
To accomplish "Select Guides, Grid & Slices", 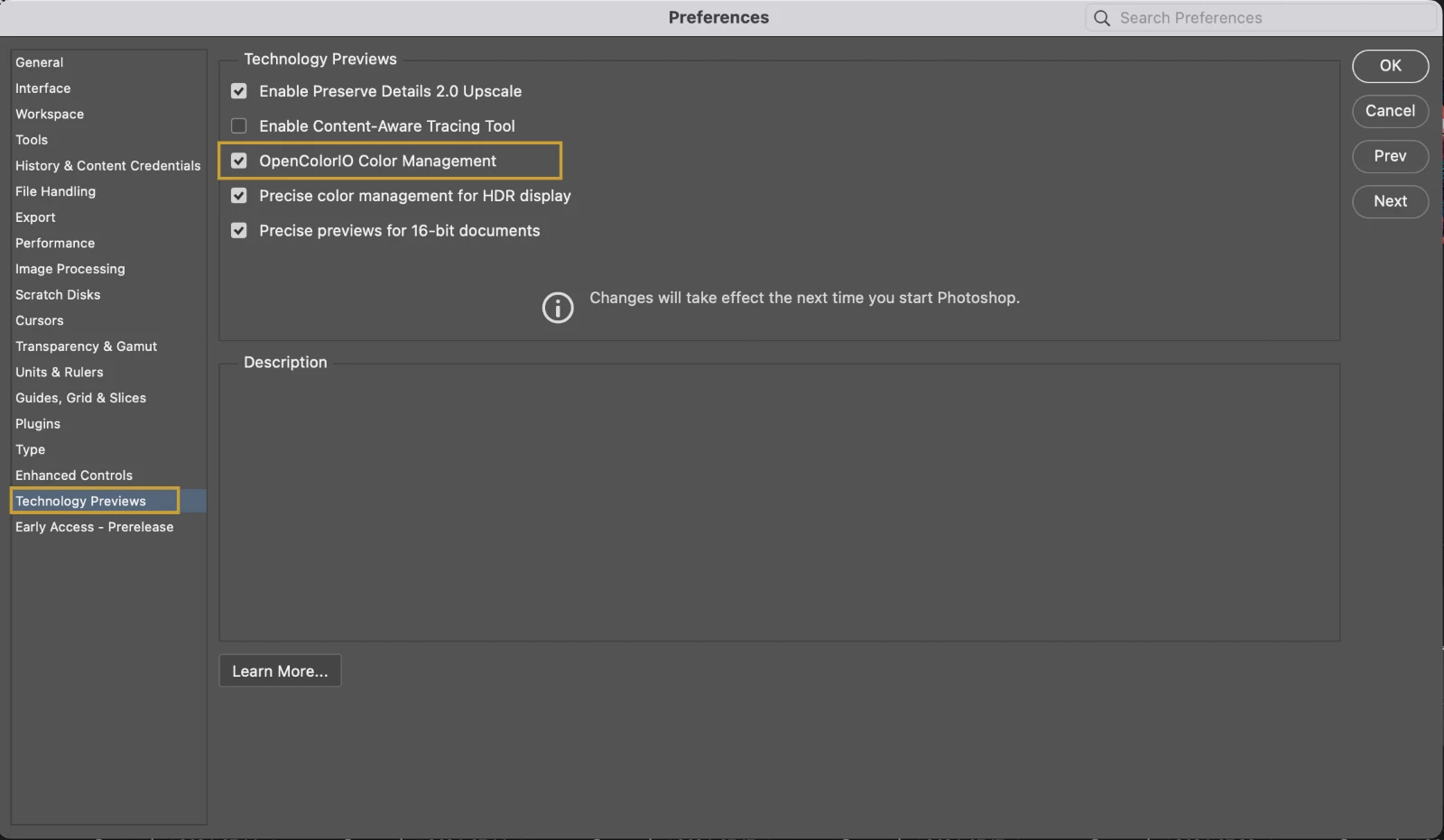I will coord(81,398).
